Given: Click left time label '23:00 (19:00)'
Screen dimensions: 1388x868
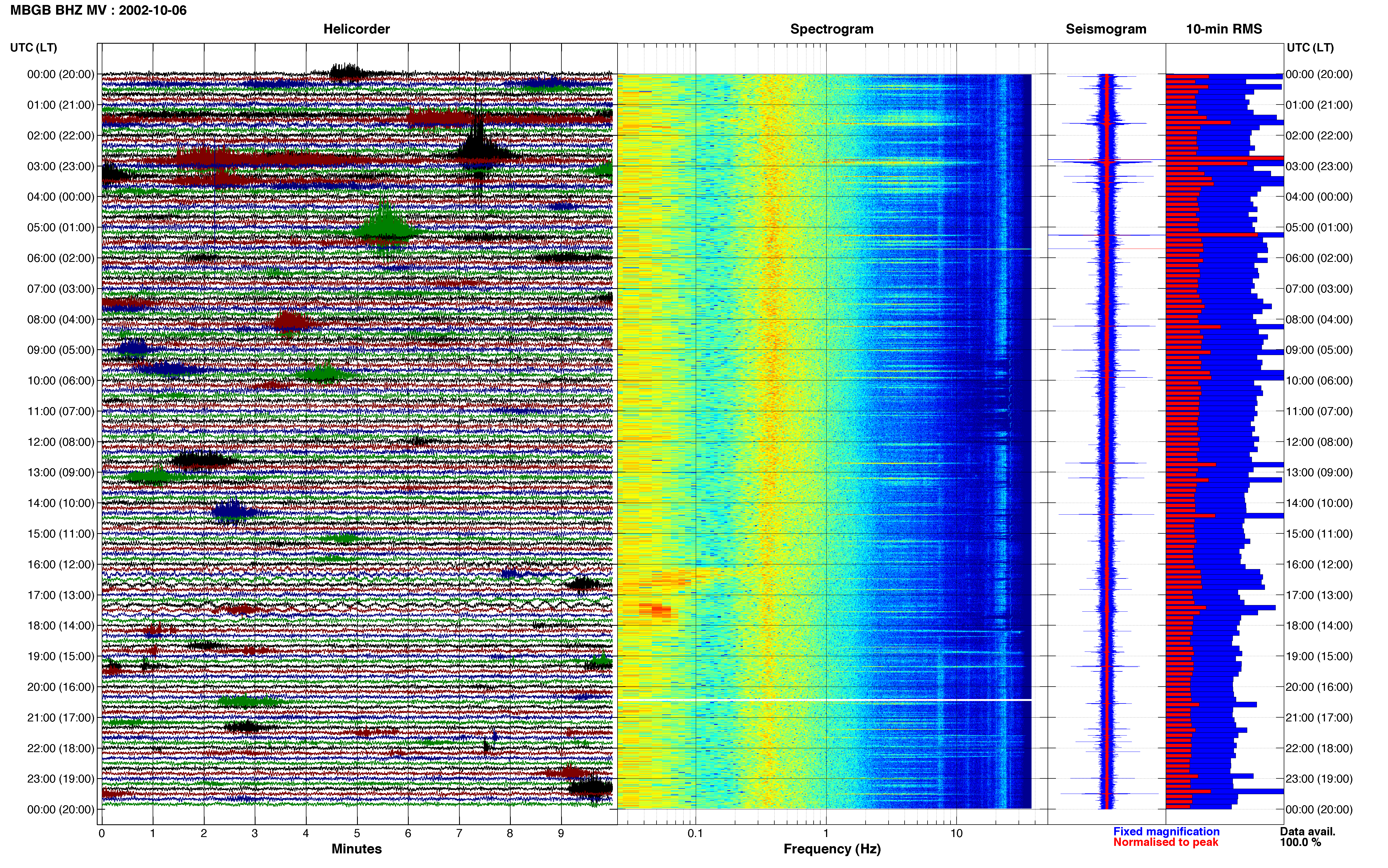Looking at the screenshot, I should [60, 779].
